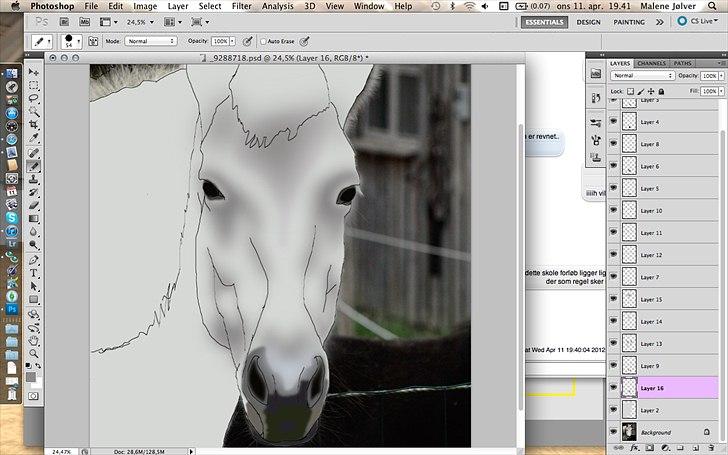This screenshot has height=455, width=728.
Task: Switch to the Channels tab
Action: [x=651, y=63]
